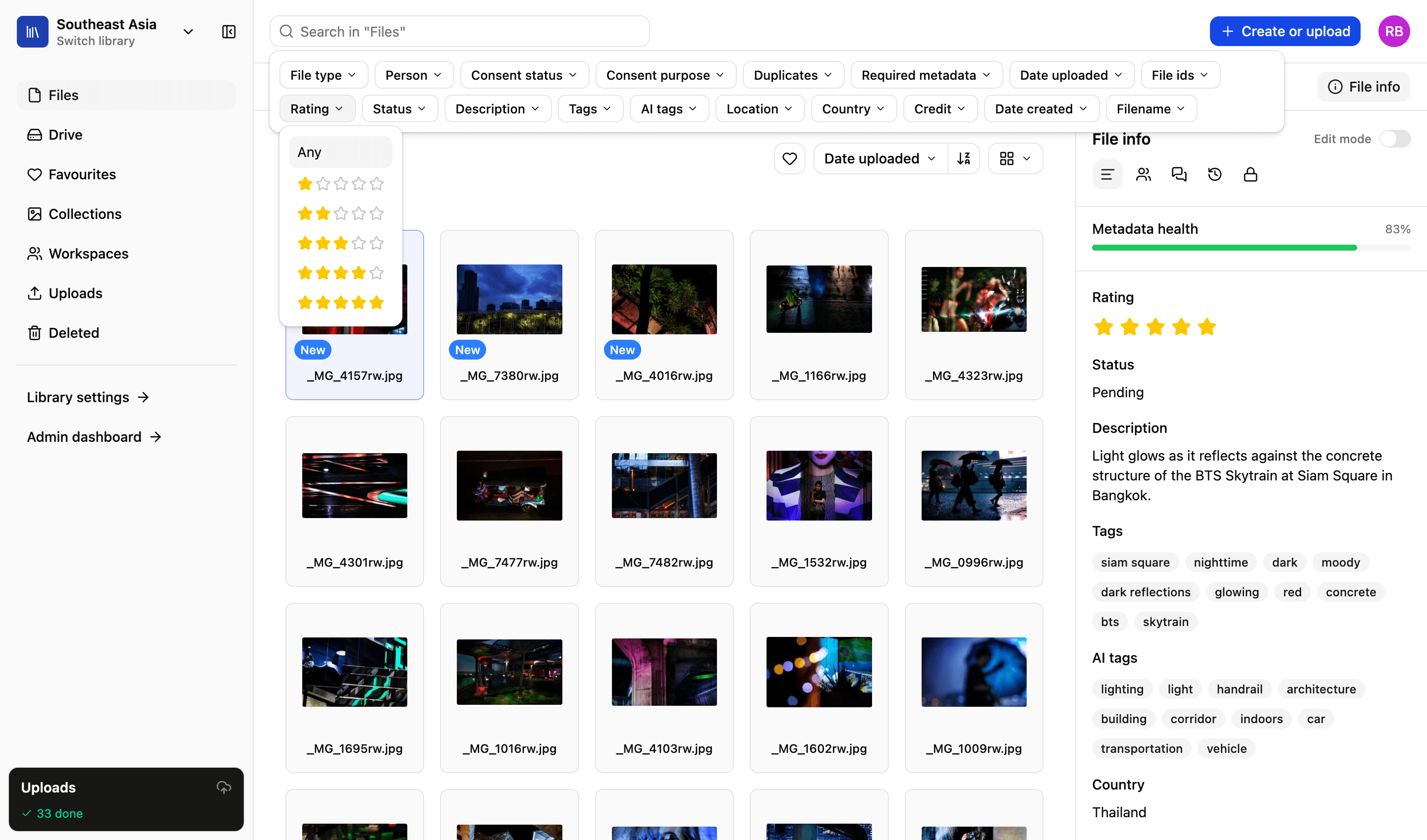Expand the Switch library chevron
The image size is (1427, 840).
[x=188, y=32]
